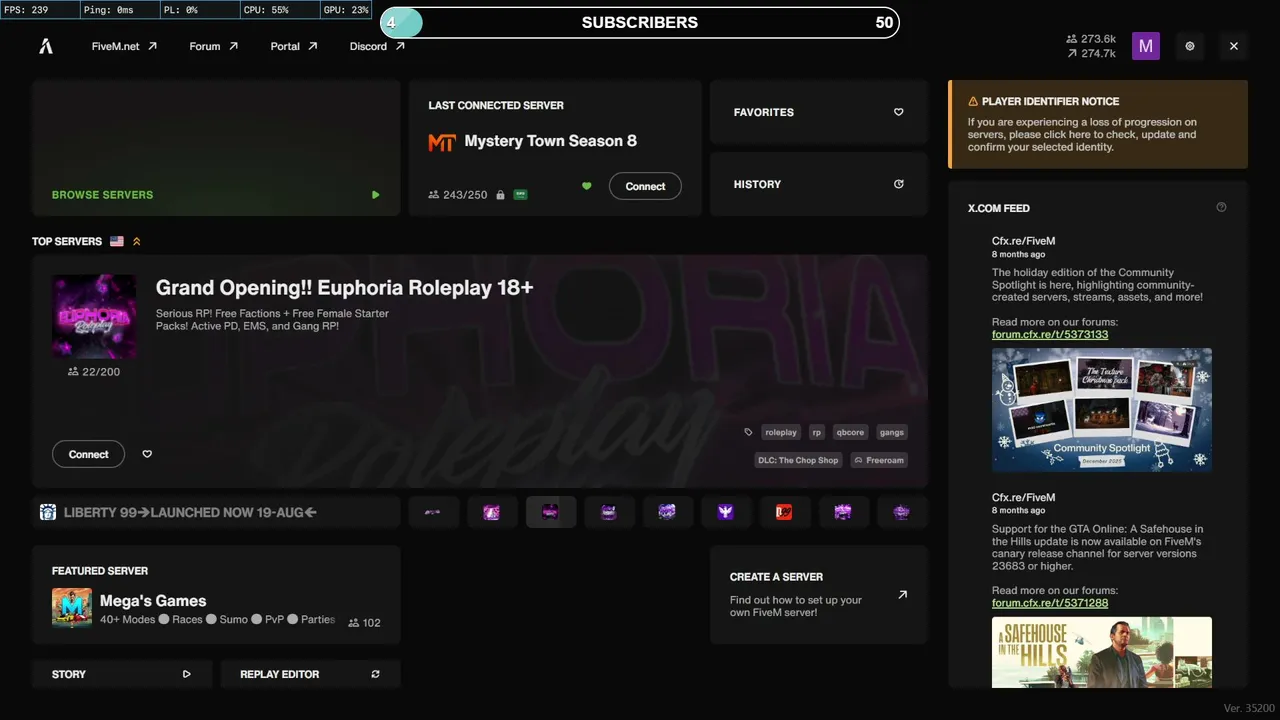Click the 'qbcore' tag
Screen dimensions: 1280x720
point(850,432)
